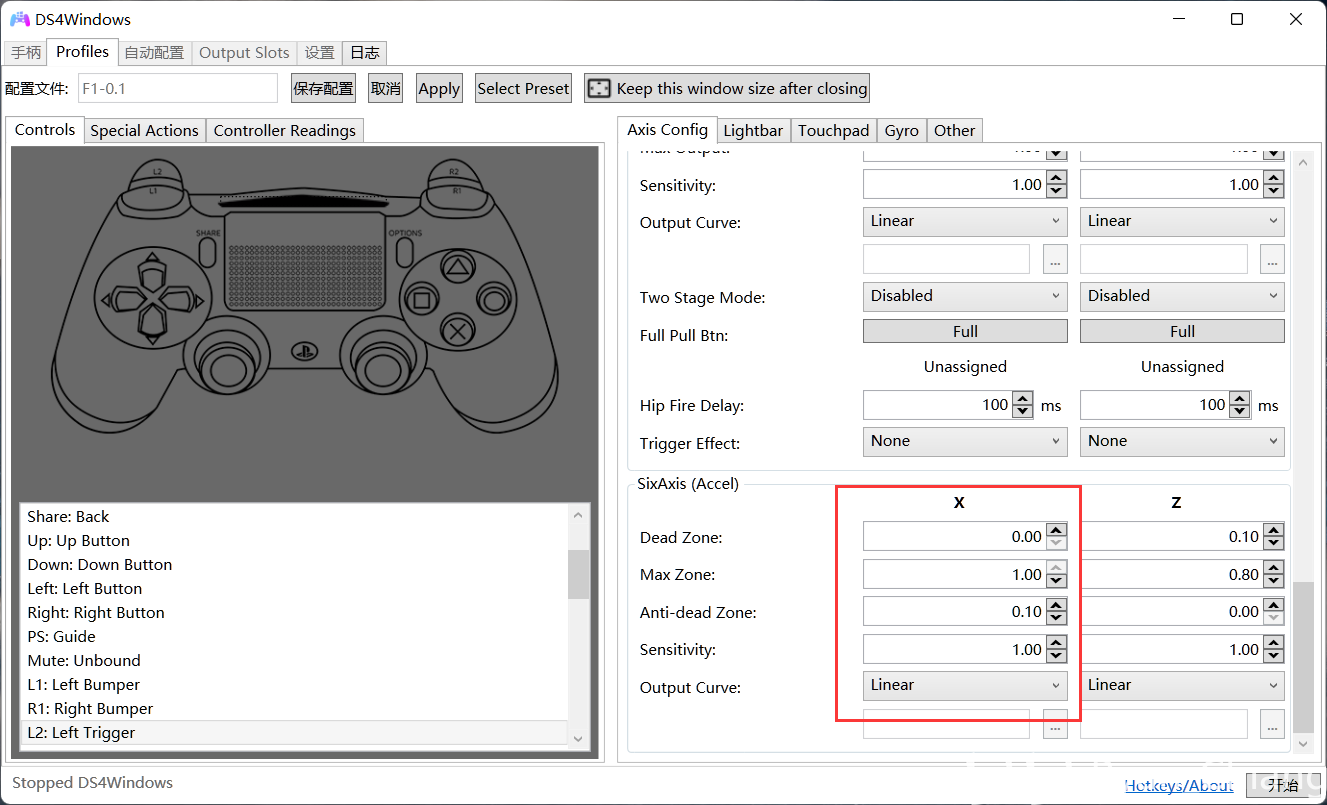
Task: Open browse button beside left Output Curve field
Action: pyautogui.click(x=1055, y=259)
